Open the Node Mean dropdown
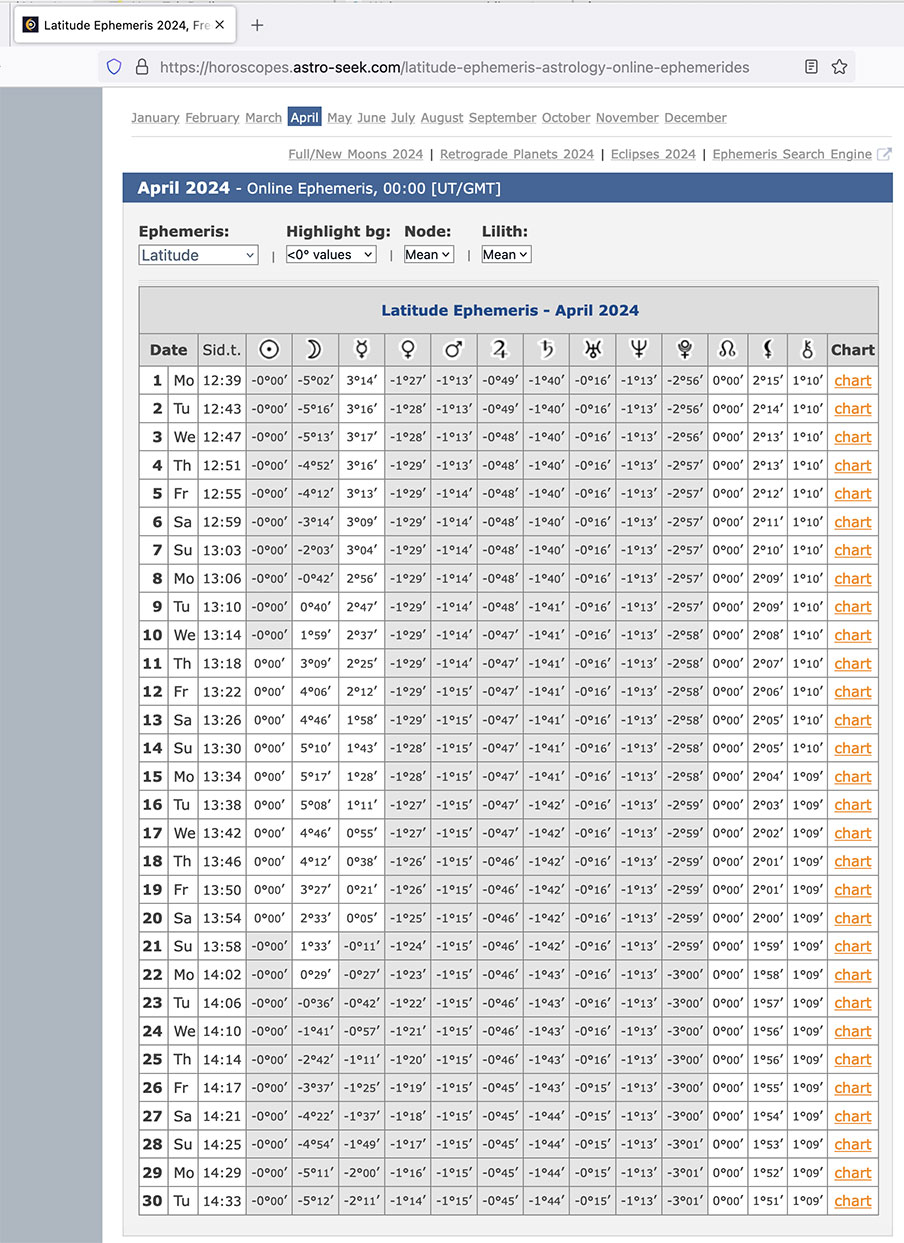 [429, 255]
